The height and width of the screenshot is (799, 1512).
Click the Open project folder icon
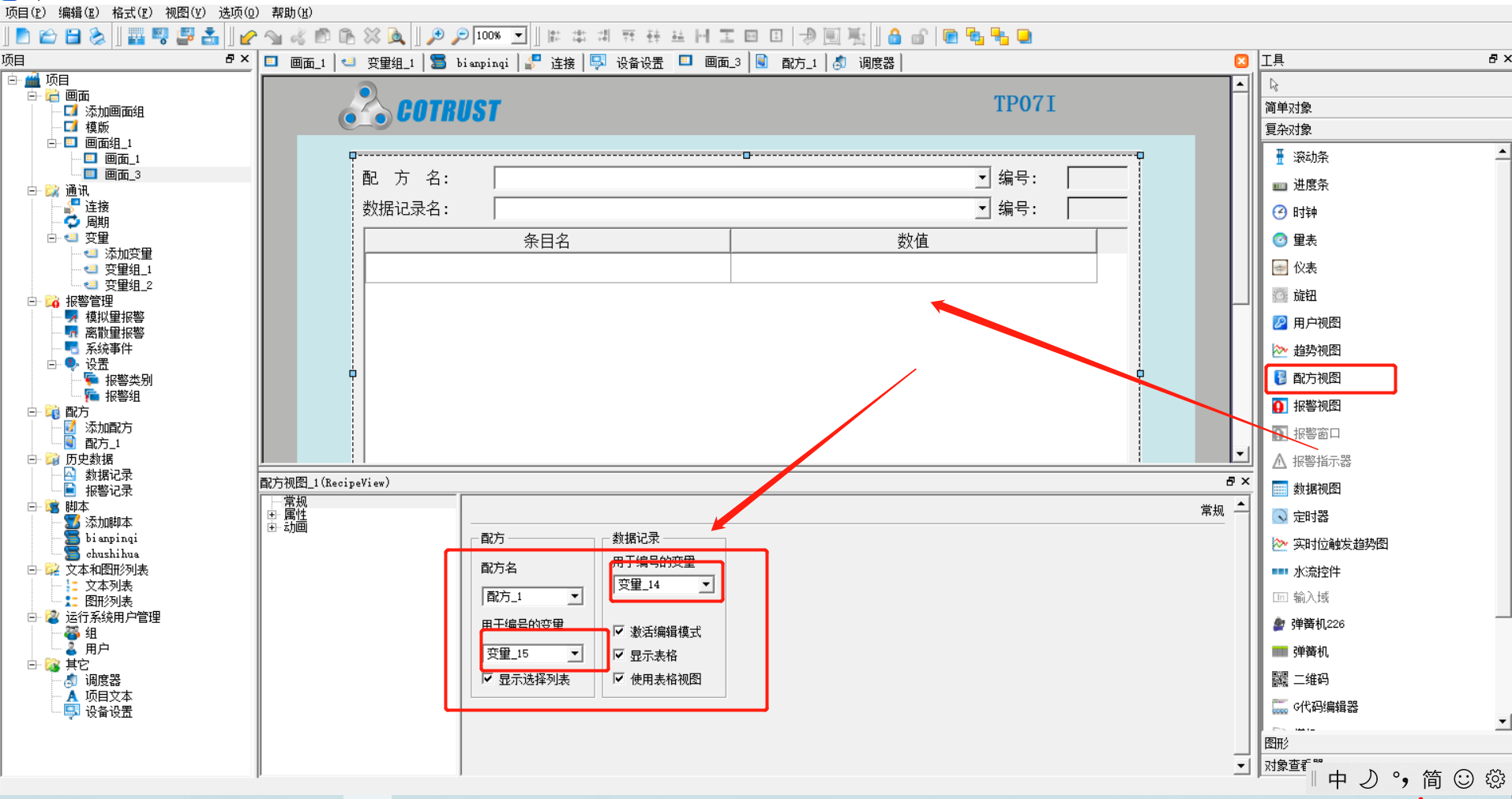point(47,36)
